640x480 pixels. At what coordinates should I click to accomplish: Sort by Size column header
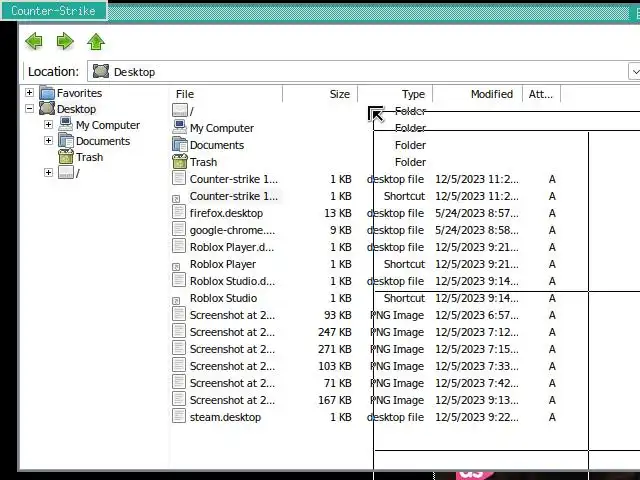[x=340, y=94]
